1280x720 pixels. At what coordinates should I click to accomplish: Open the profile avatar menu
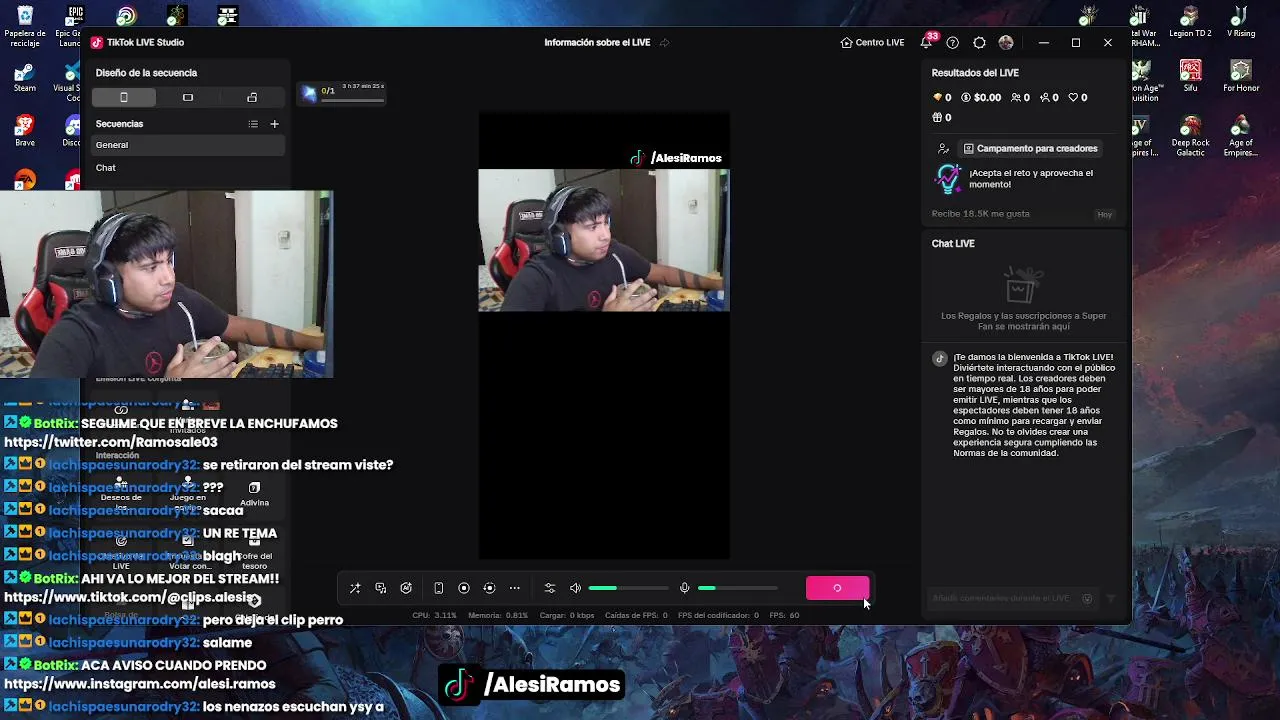[x=1006, y=42]
